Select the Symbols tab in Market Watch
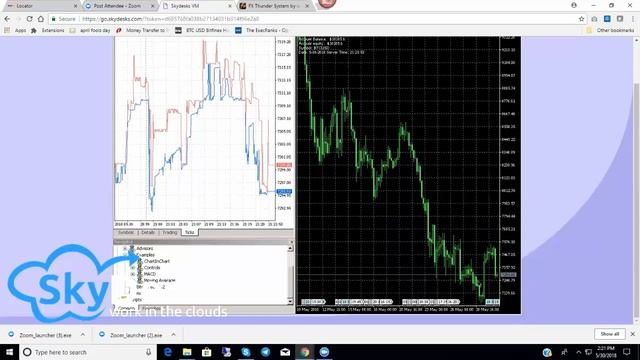Image resolution: width=640 pixels, height=360 pixels. tap(126, 232)
